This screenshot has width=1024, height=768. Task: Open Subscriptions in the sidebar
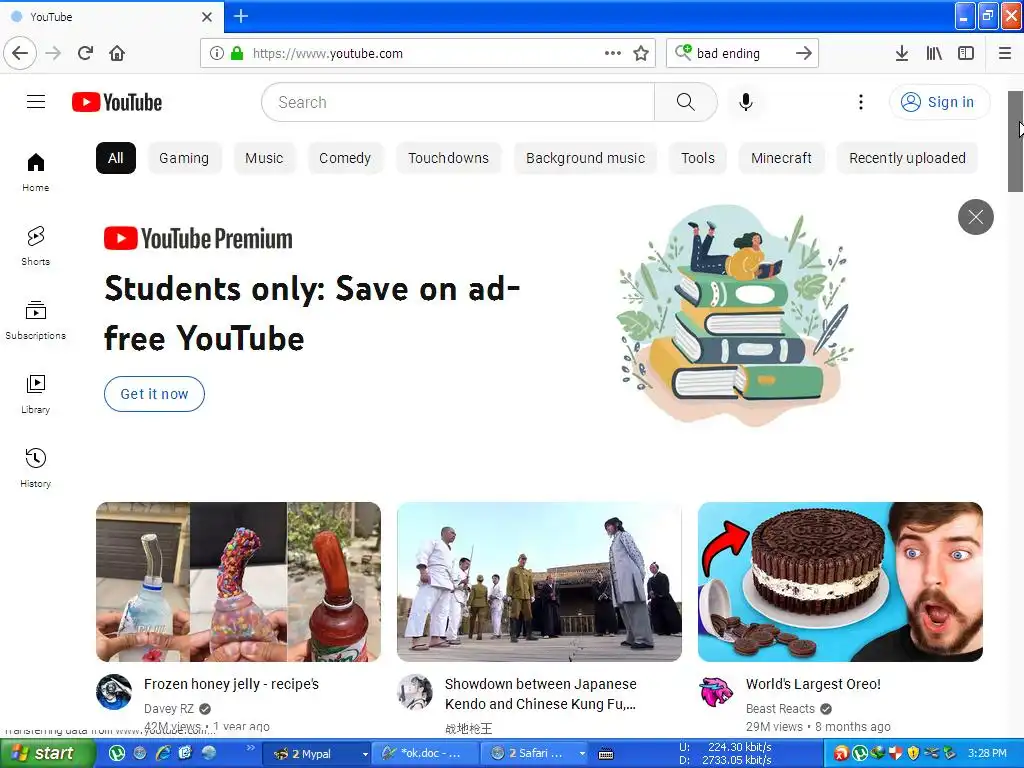coord(35,320)
